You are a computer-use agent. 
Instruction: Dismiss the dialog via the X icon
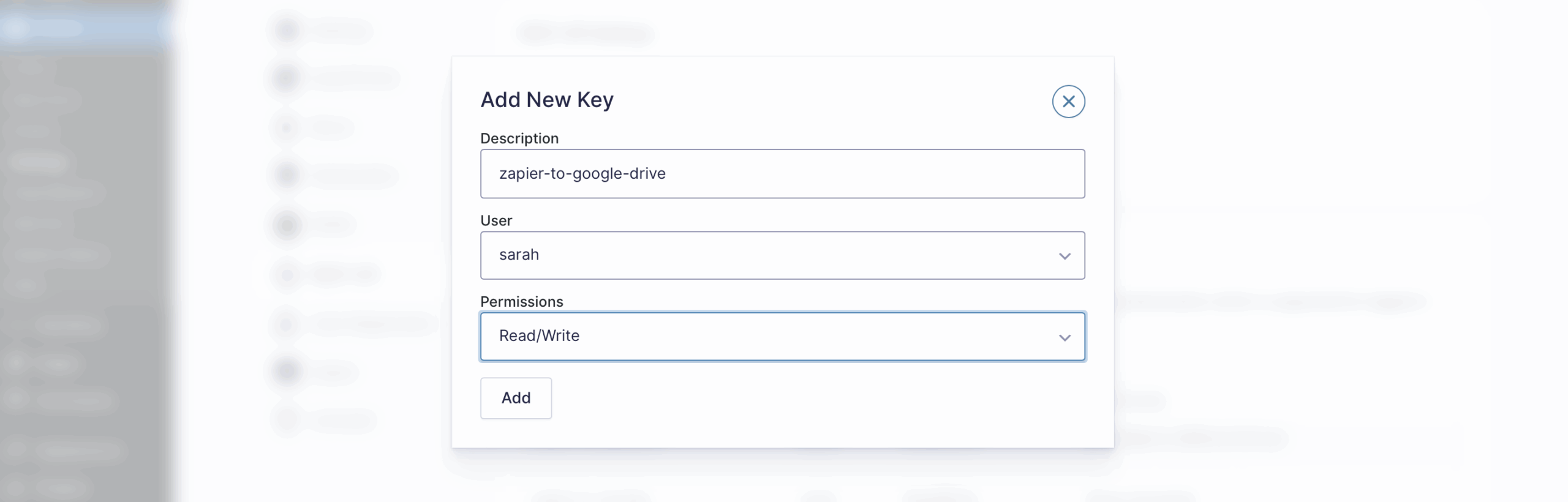coord(1068,102)
